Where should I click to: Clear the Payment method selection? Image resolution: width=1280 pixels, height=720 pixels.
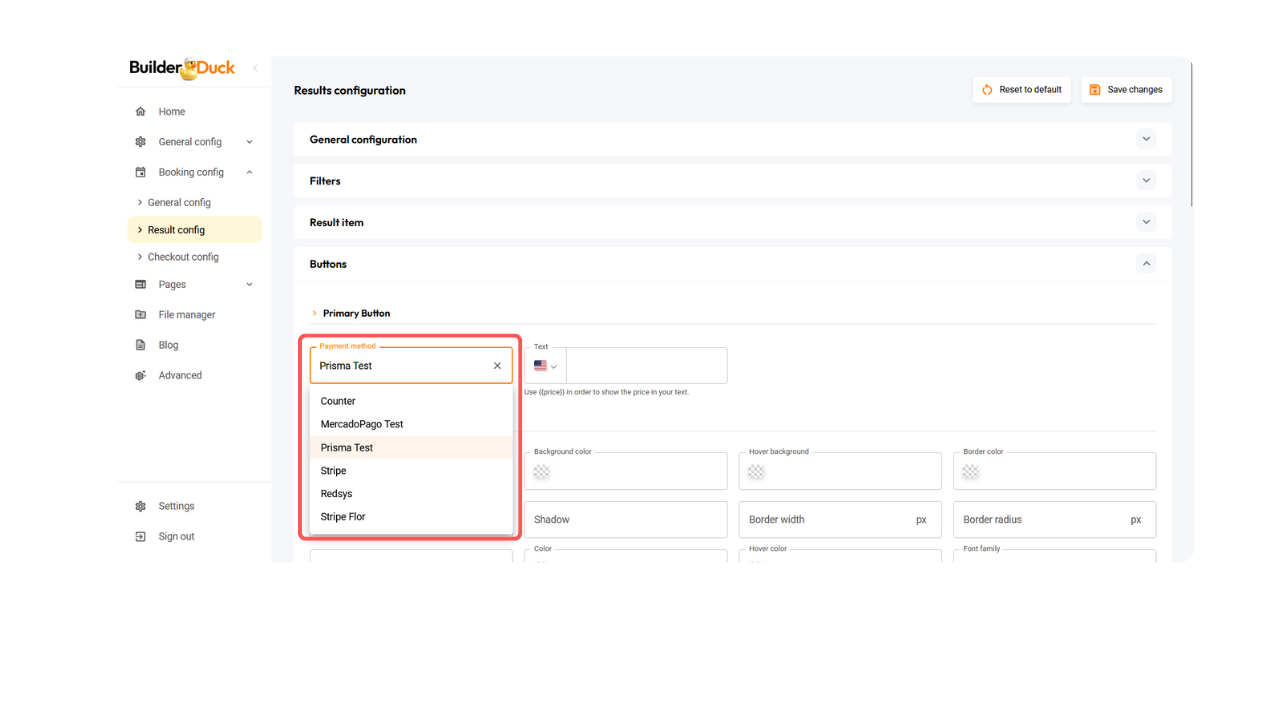point(497,366)
